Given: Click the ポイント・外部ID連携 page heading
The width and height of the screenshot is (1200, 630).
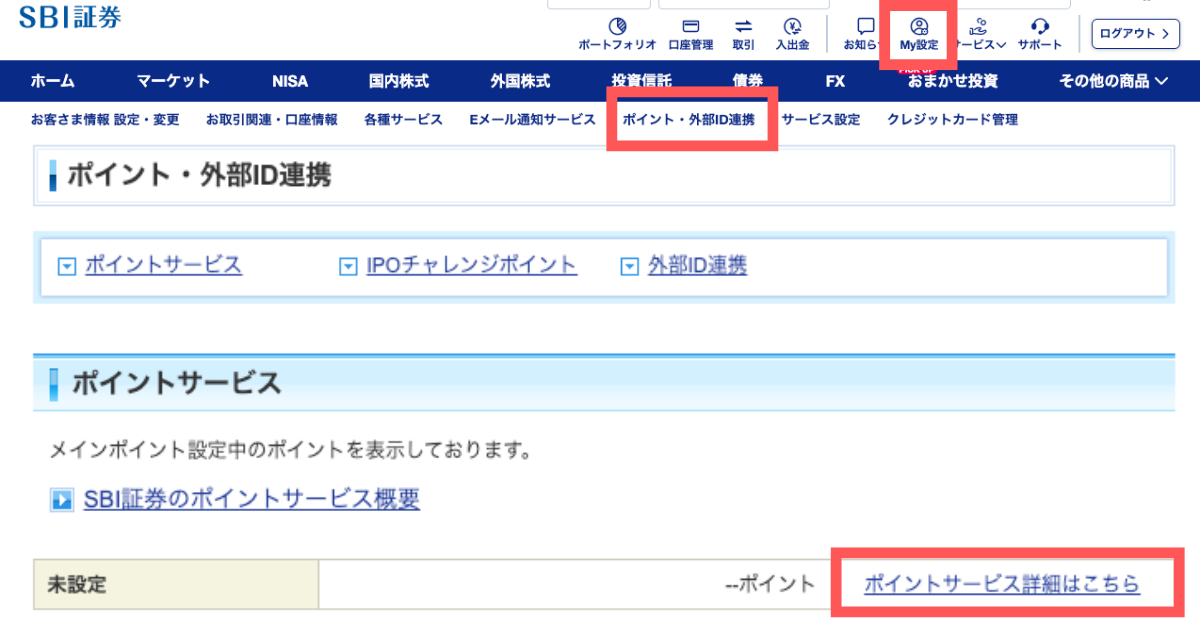Looking at the screenshot, I should click(x=199, y=177).
